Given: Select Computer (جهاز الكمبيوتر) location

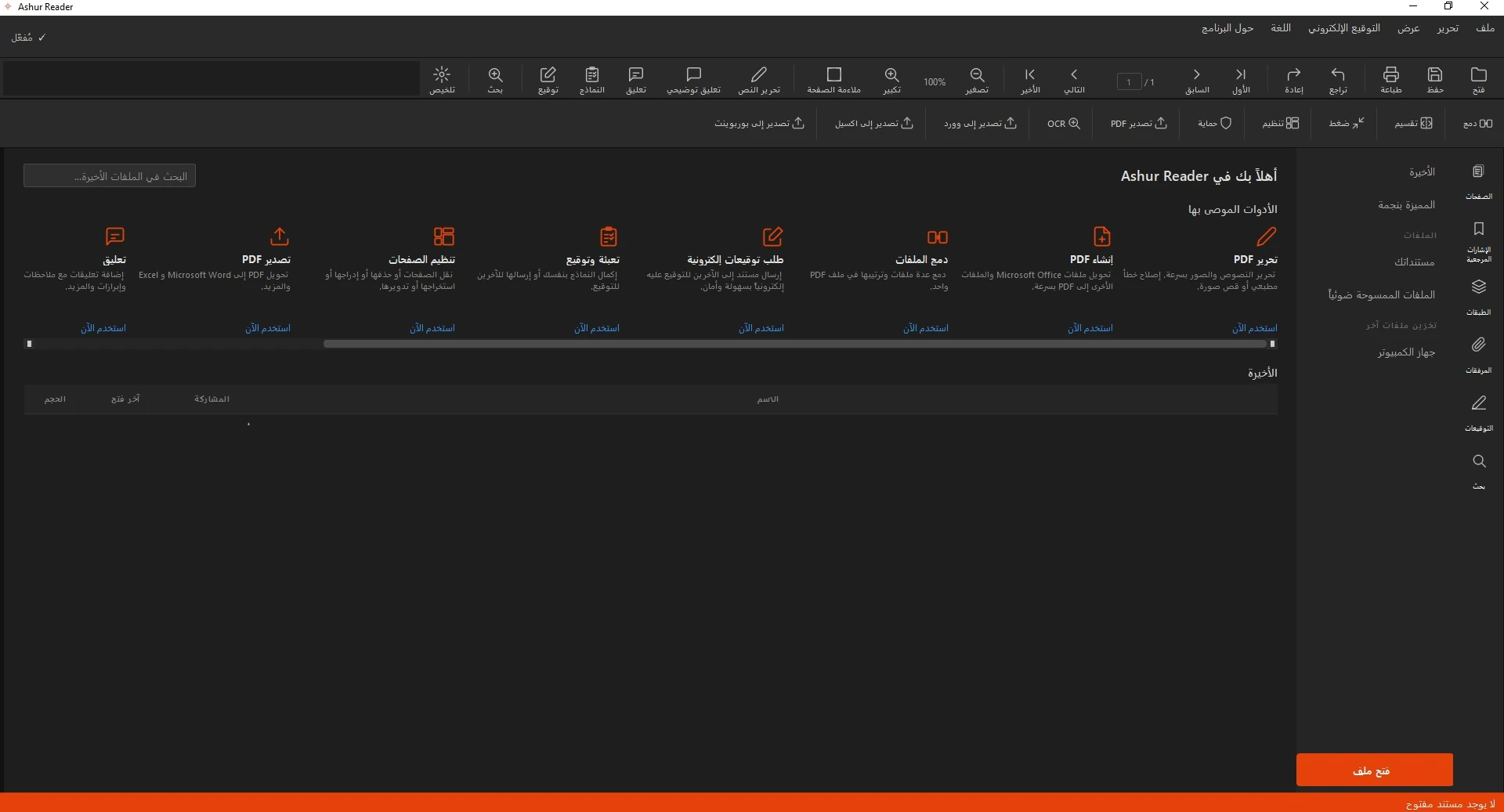Looking at the screenshot, I should (1407, 352).
